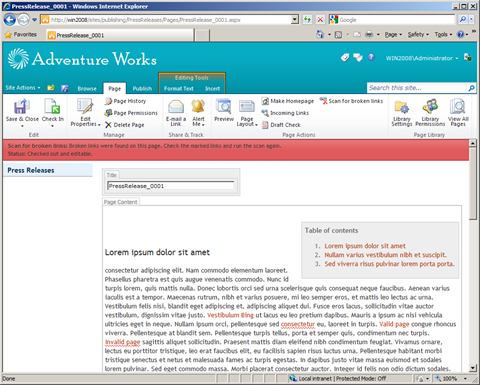Open Library Settings

[x=402, y=112]
